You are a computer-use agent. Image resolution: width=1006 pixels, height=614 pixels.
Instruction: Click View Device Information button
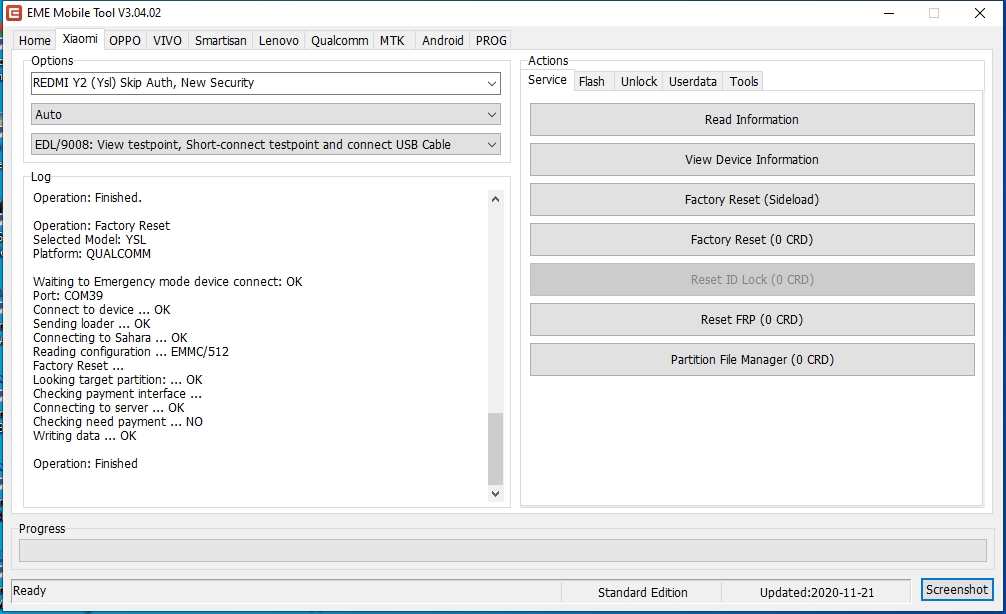(x=752, y=160)
